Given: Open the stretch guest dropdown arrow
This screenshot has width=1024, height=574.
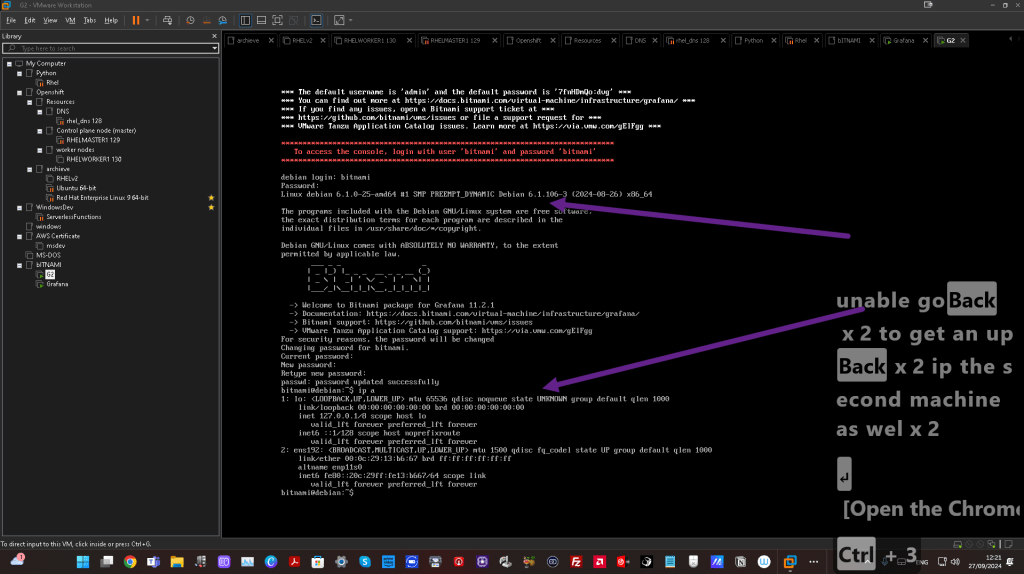Looking at the screenshot, I should tap(351, 20).
